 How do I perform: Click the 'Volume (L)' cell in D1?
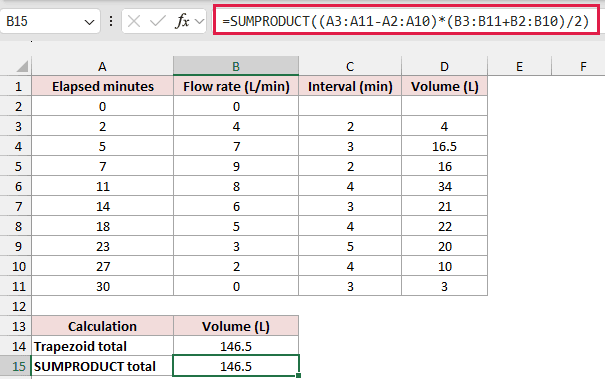(444, 86)
